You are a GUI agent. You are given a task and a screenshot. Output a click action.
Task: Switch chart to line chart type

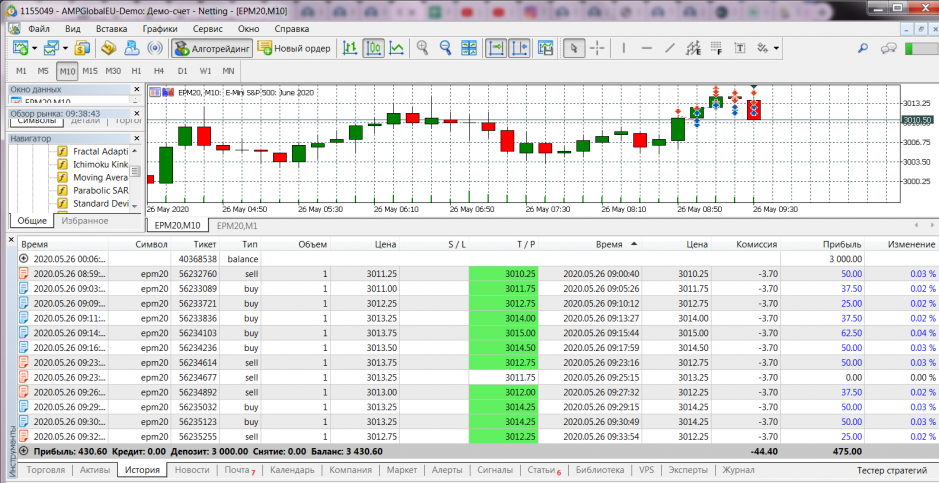(x=396, y=48)
